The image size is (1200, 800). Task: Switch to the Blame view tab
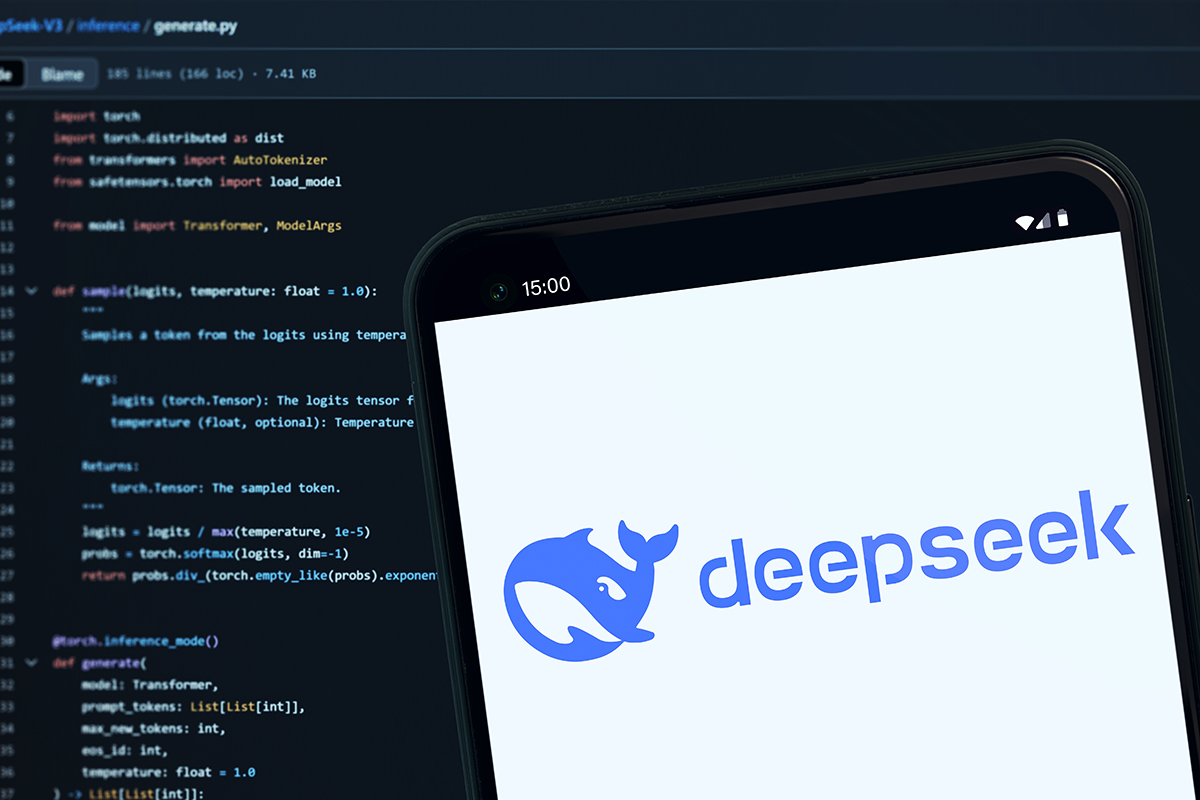point(62,74)
